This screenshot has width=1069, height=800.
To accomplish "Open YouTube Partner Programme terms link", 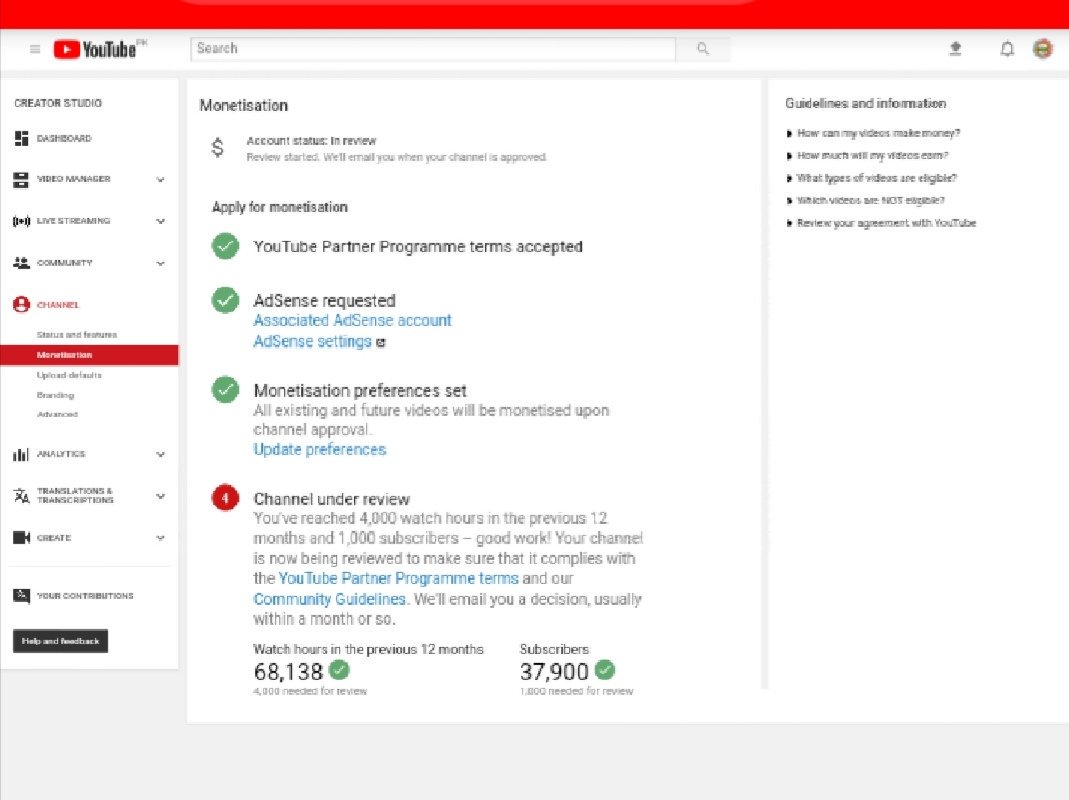I will pyautogui.click(x=398, y=578).
